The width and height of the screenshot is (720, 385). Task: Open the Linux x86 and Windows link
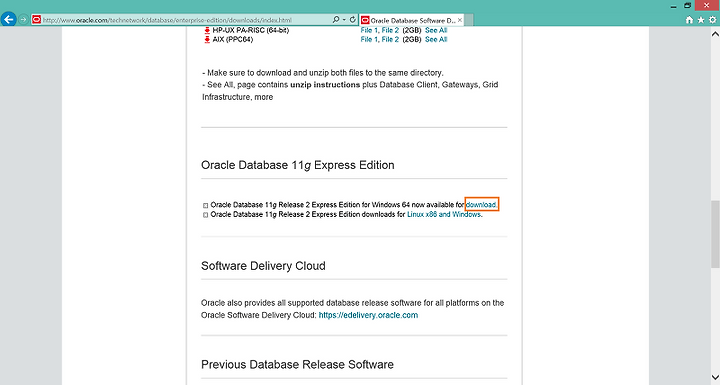tap(444, 215)
